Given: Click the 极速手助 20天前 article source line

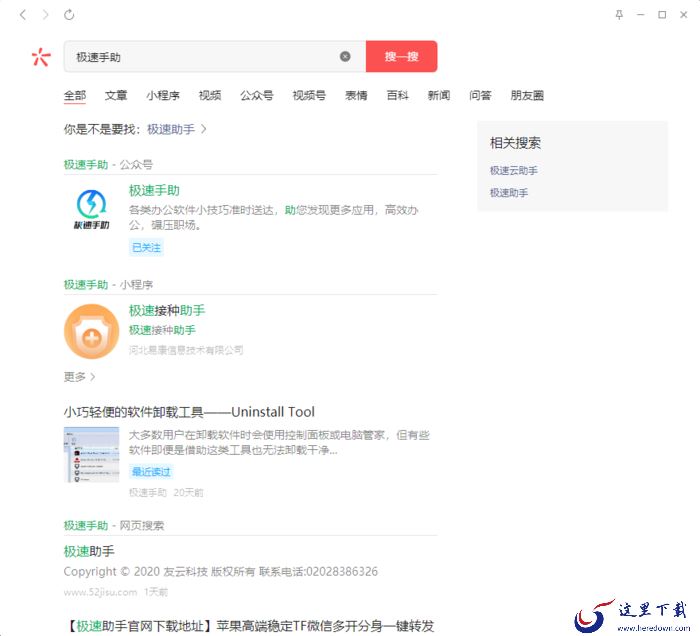Looking at the screenshot, I should tap(166, 493).
